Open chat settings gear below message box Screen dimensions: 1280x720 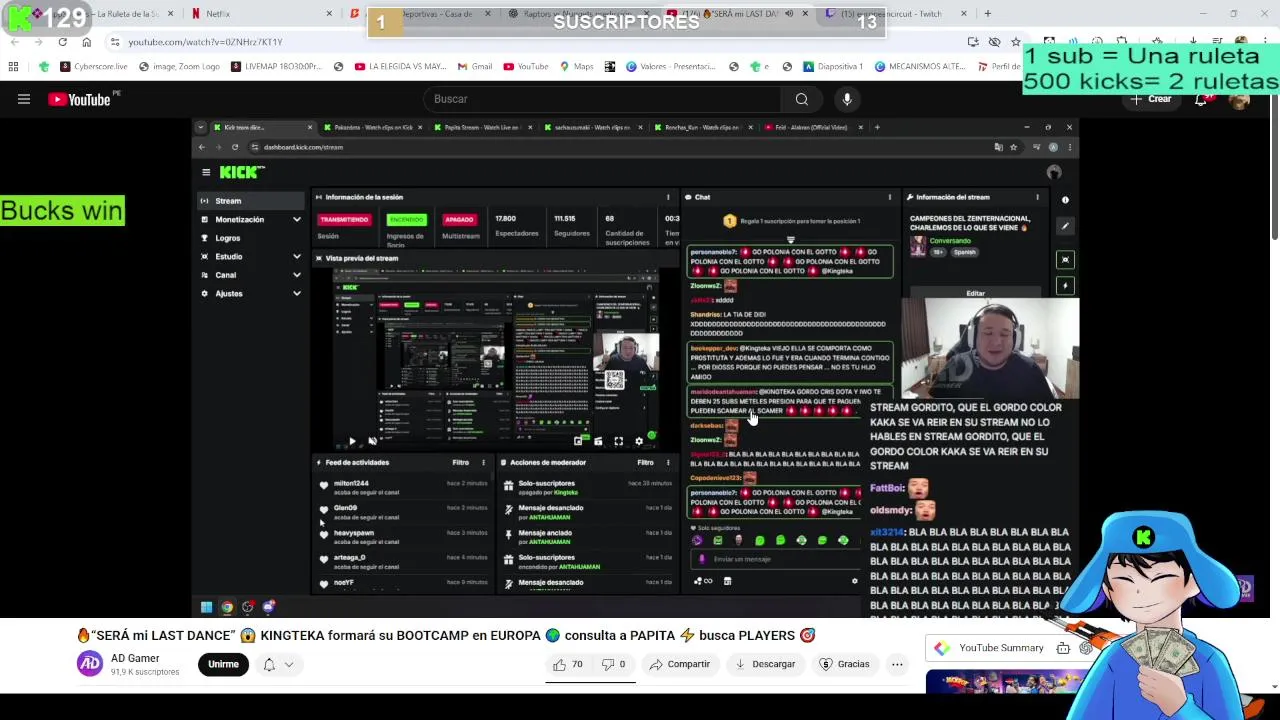pyautogui.click(x=854, y=581)
